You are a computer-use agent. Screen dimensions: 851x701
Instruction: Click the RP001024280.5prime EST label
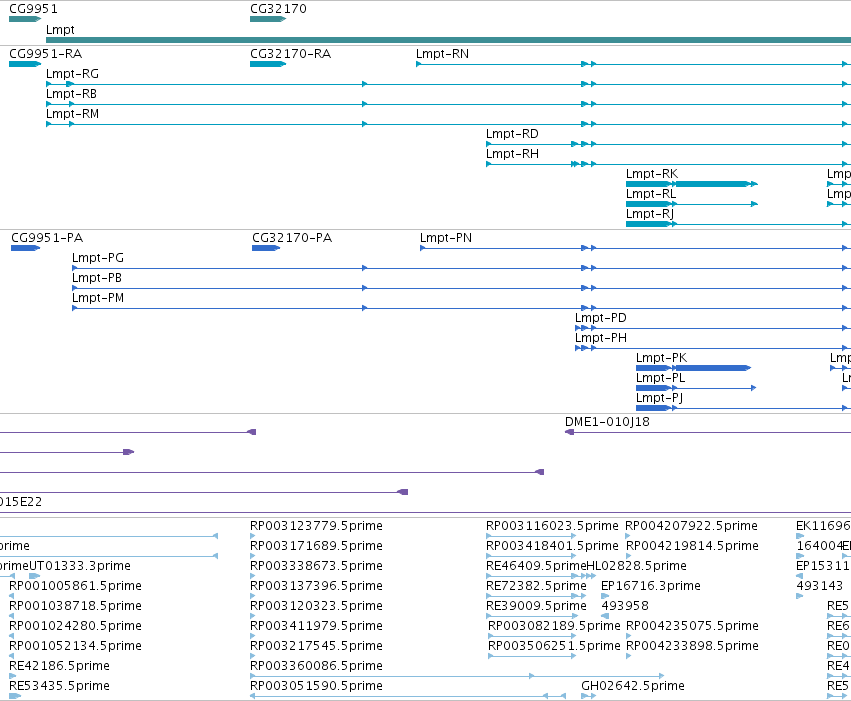point(75,626)
